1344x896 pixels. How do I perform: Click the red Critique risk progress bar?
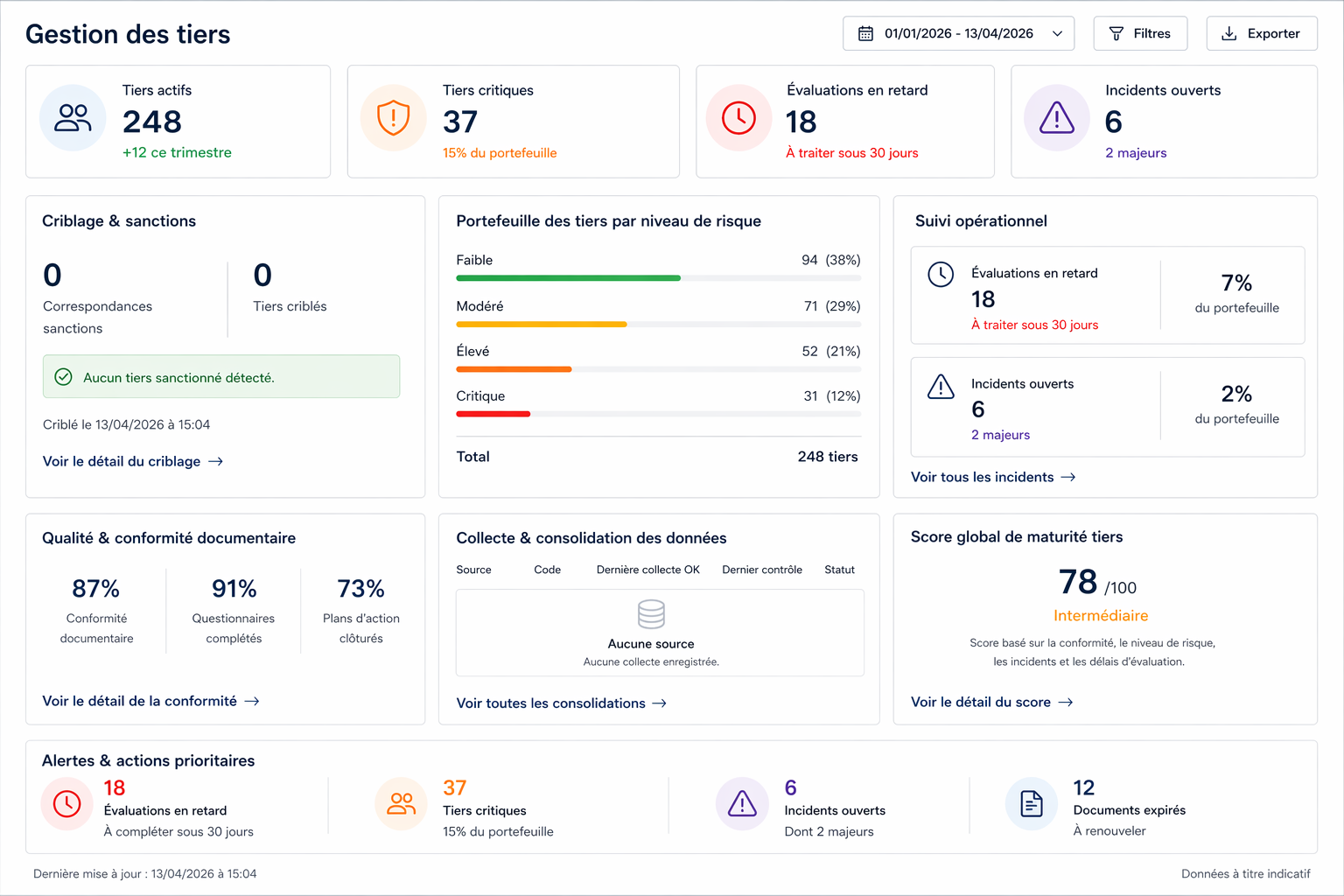493,414
